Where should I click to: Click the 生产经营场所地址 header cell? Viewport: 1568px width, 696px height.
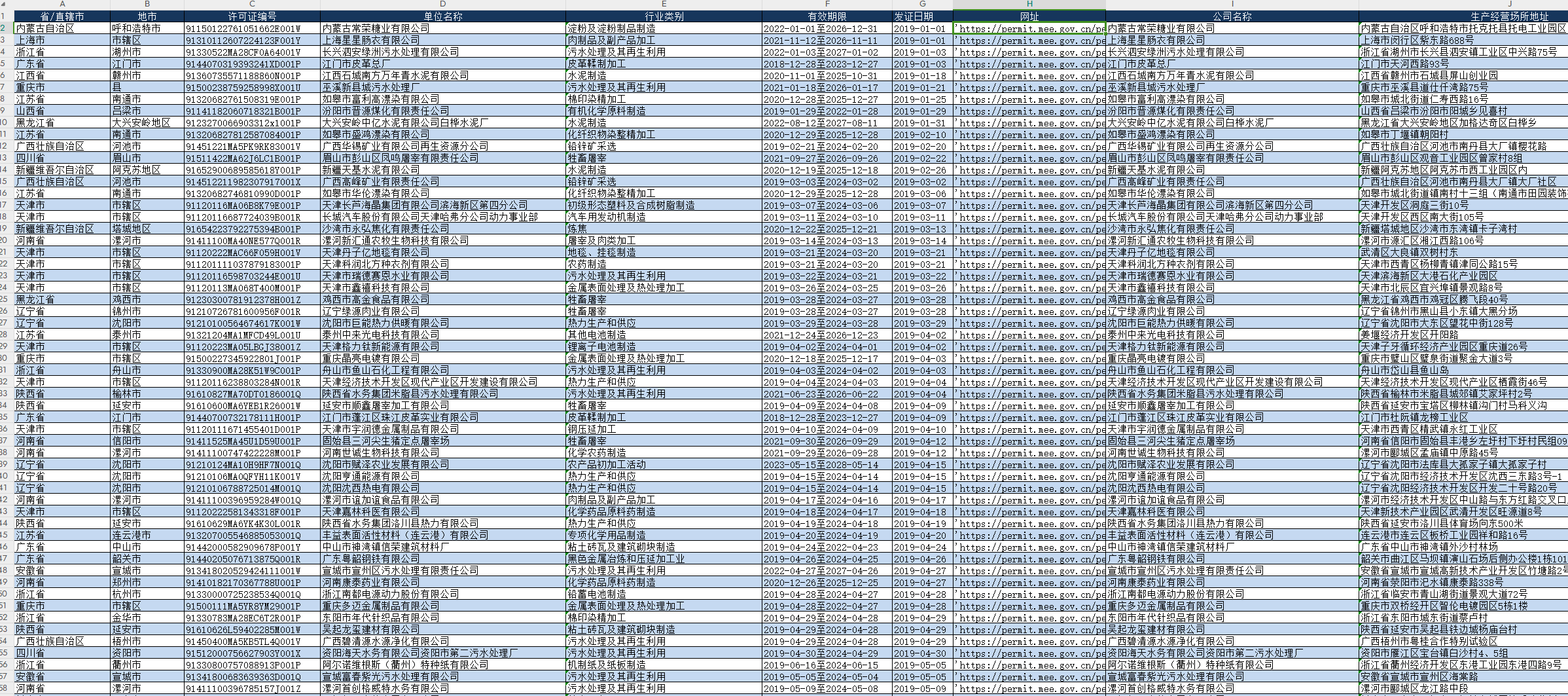tap(1463, 16)
